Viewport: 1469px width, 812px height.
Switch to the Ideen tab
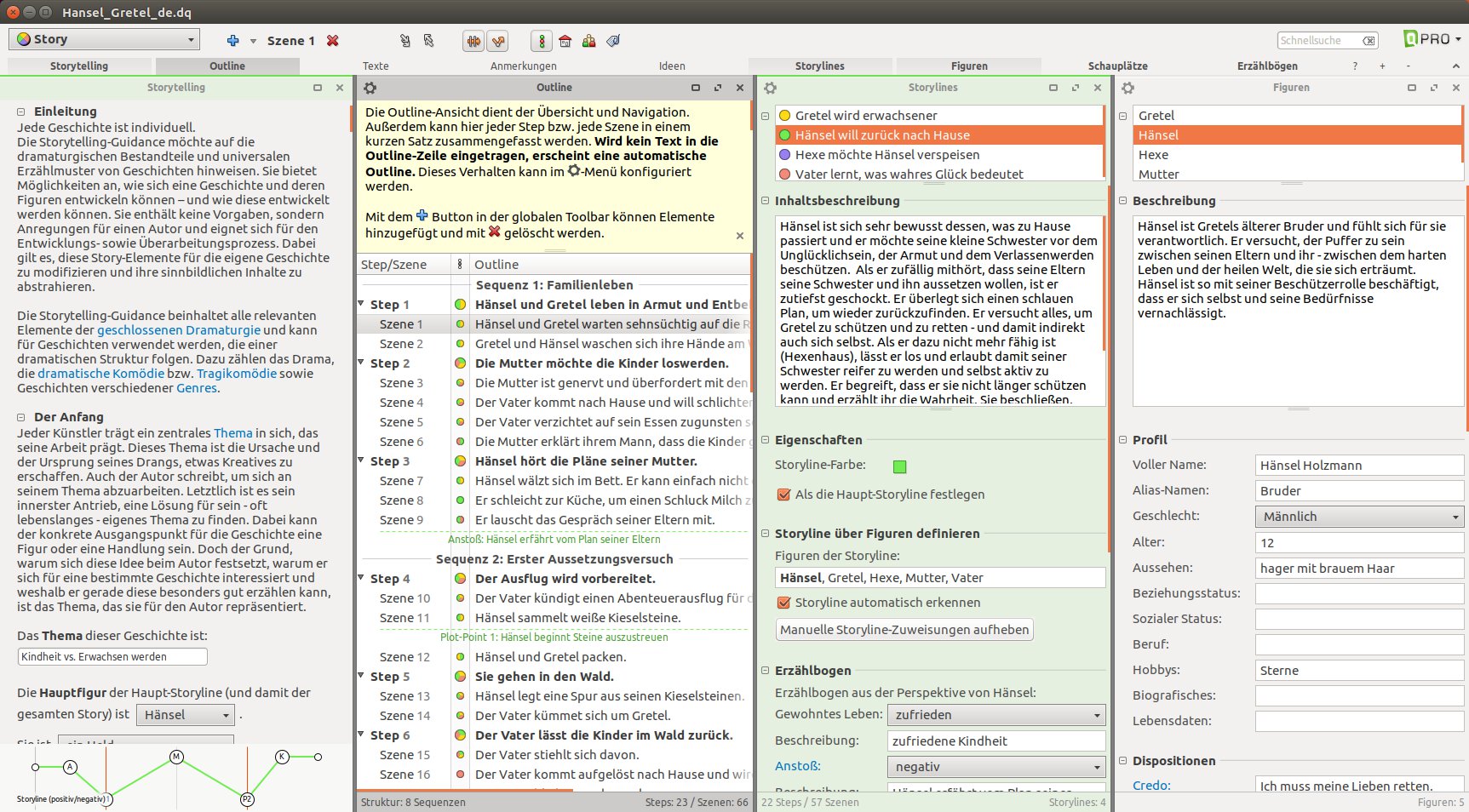click(672, 66)
